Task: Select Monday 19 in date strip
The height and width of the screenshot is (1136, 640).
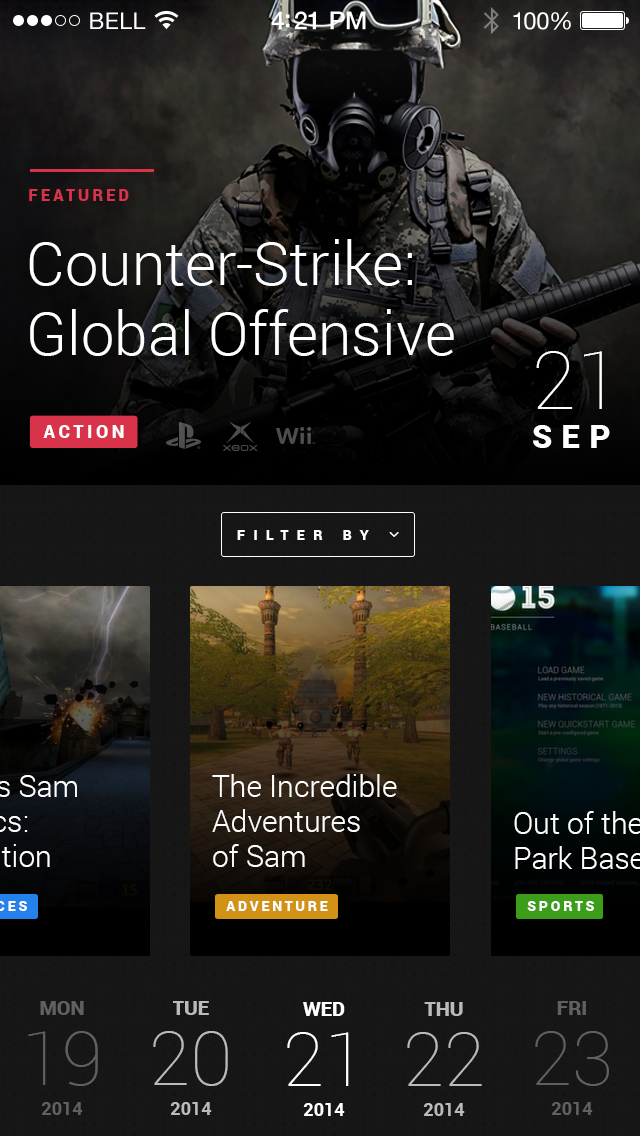Action: [x=62, y=1058]
